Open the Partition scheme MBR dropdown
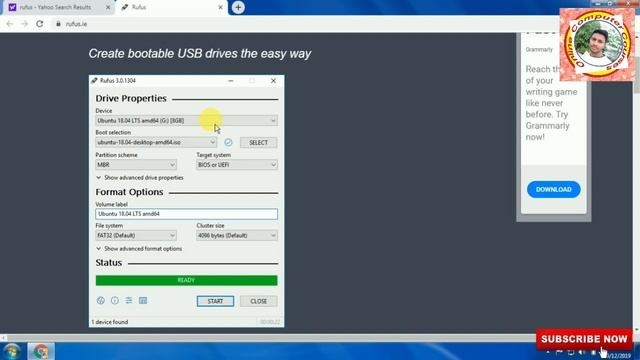 tap(136, 164)
